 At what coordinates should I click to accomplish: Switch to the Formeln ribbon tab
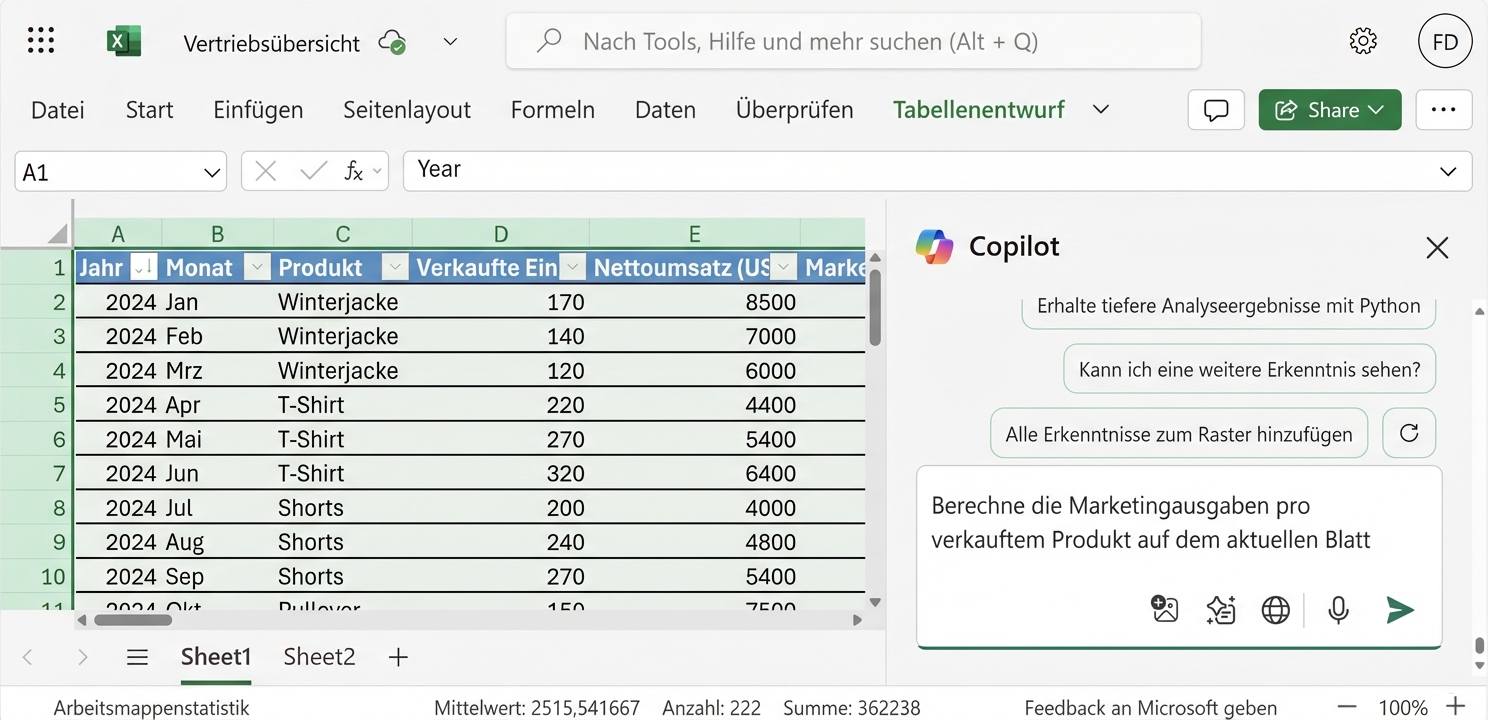[552, 110]
